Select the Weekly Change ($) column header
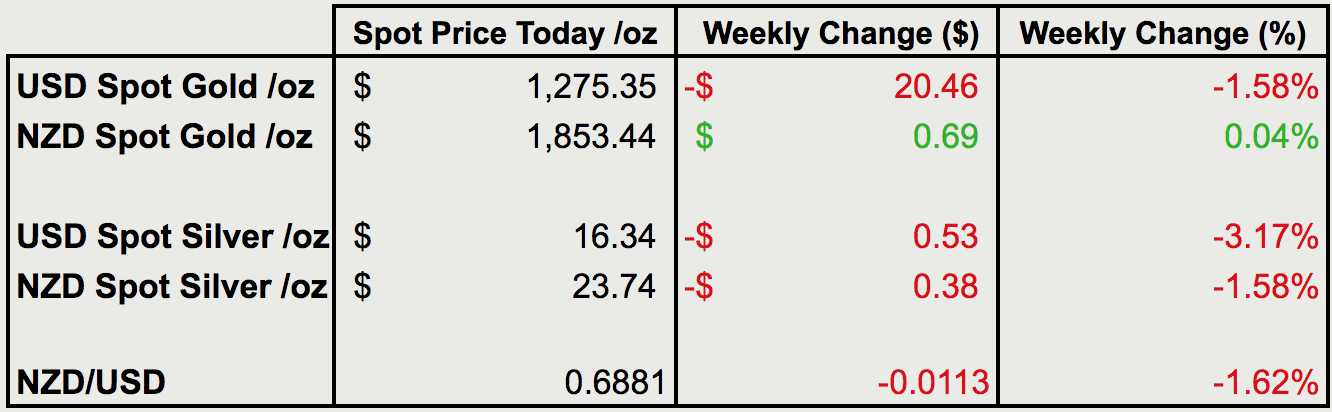The image size is (1332, 412). tap(840, 34)
